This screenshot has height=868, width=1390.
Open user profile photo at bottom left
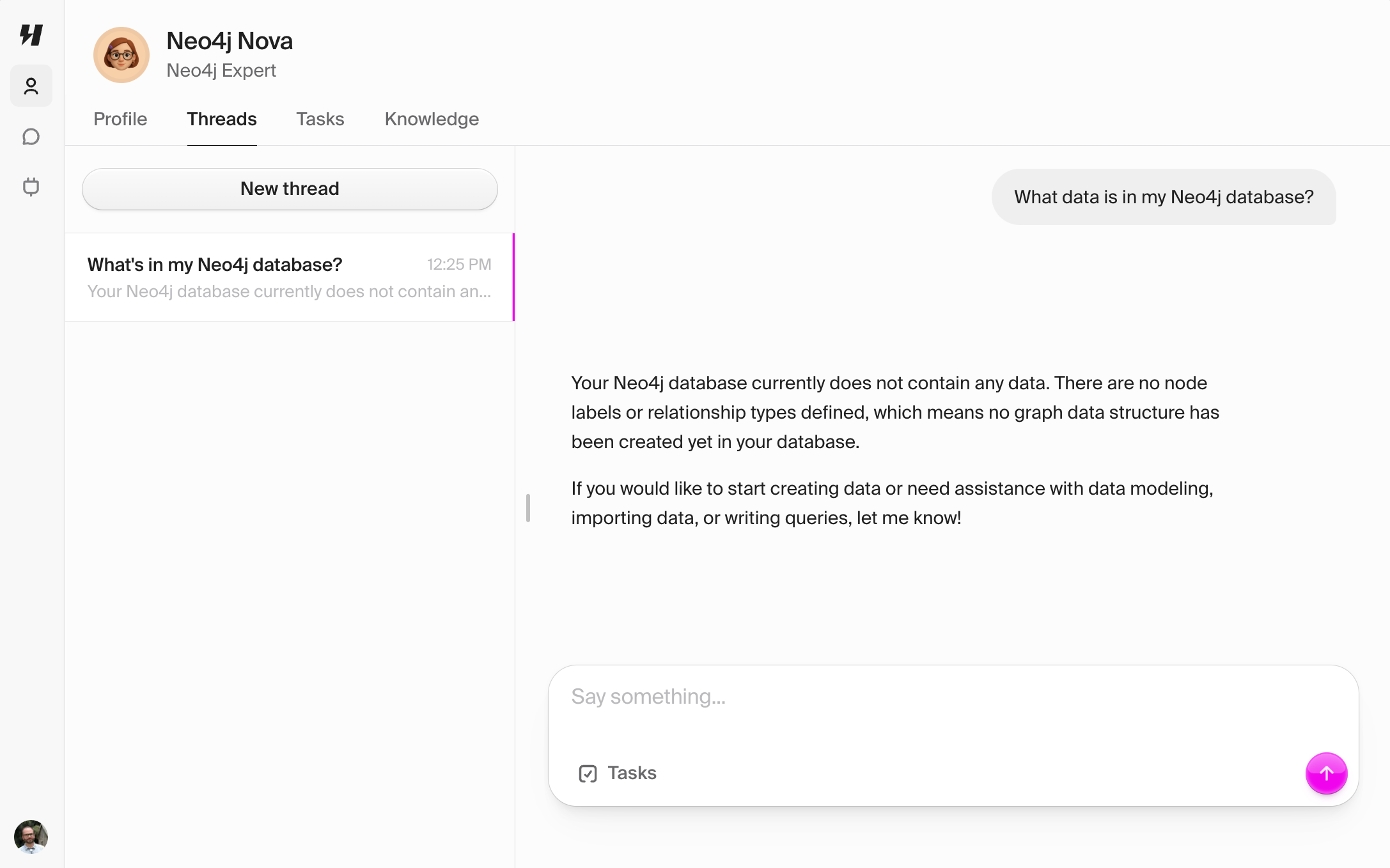(x=31, y=837)
